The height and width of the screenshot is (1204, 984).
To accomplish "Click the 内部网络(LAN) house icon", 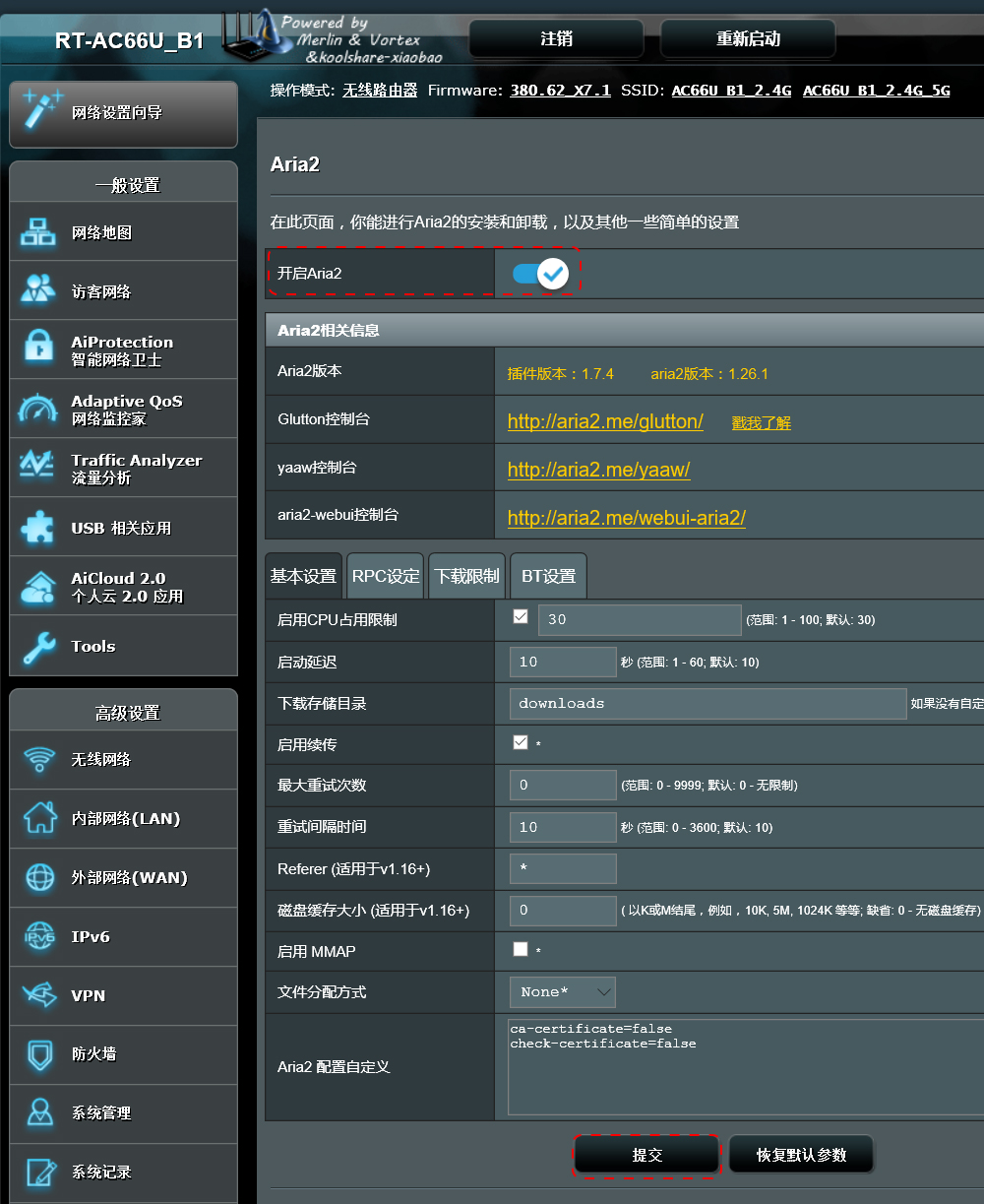I will (x=39, y=817).
